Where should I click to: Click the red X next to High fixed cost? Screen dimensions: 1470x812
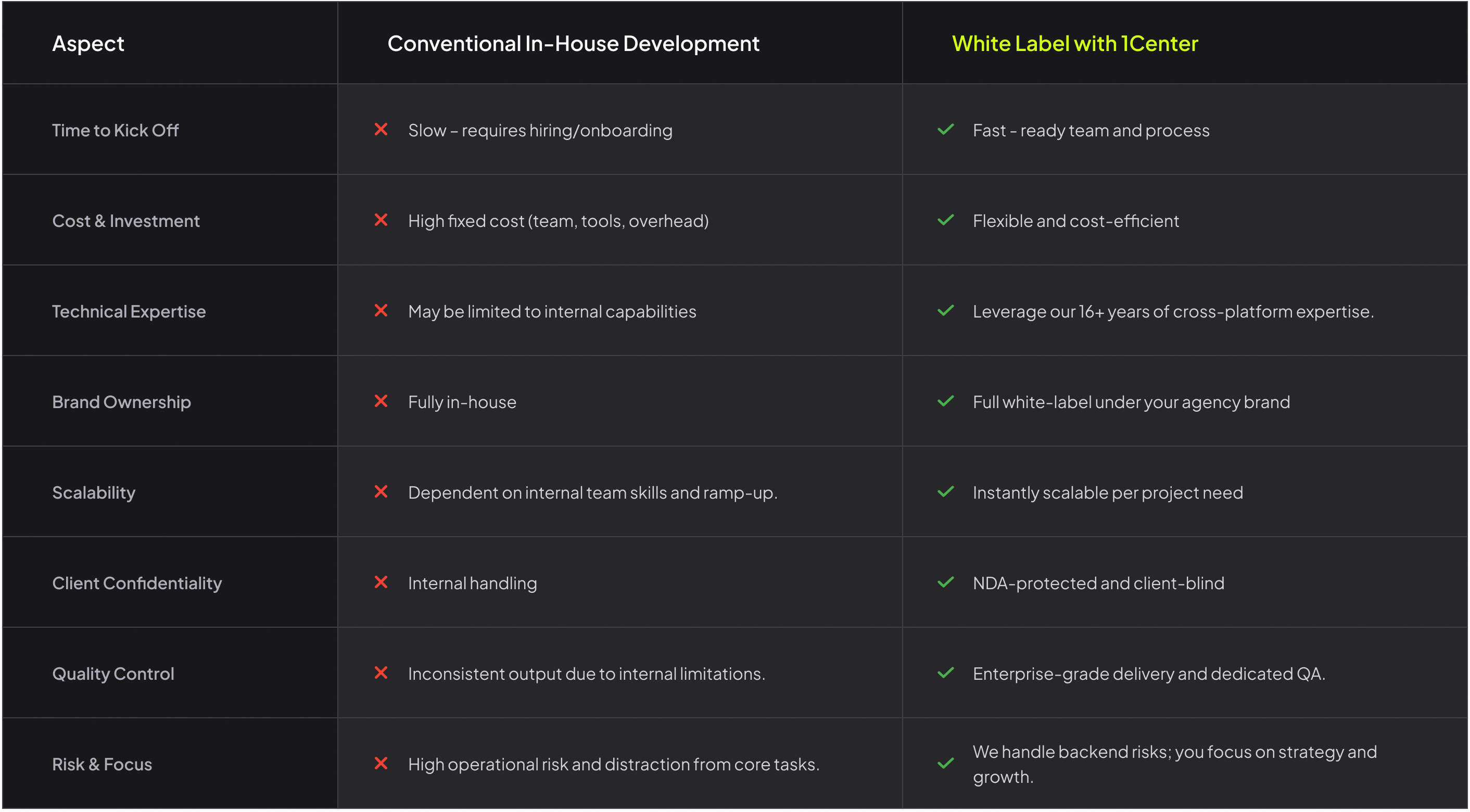[381, 220]
